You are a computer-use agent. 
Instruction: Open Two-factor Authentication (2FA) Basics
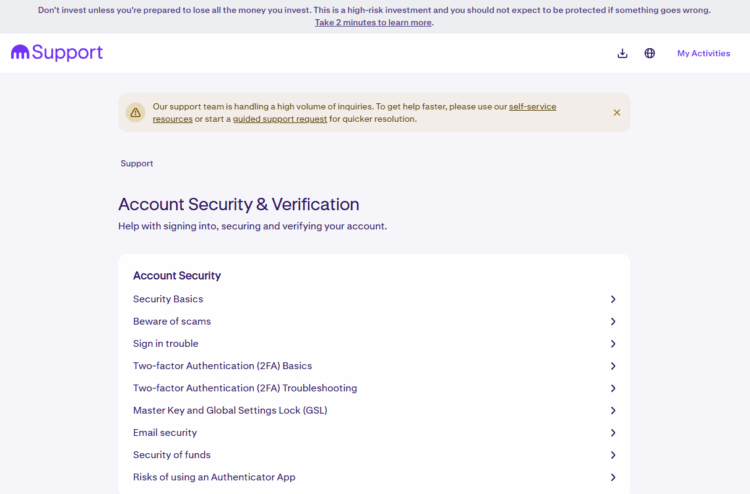[x=222, y=366]
